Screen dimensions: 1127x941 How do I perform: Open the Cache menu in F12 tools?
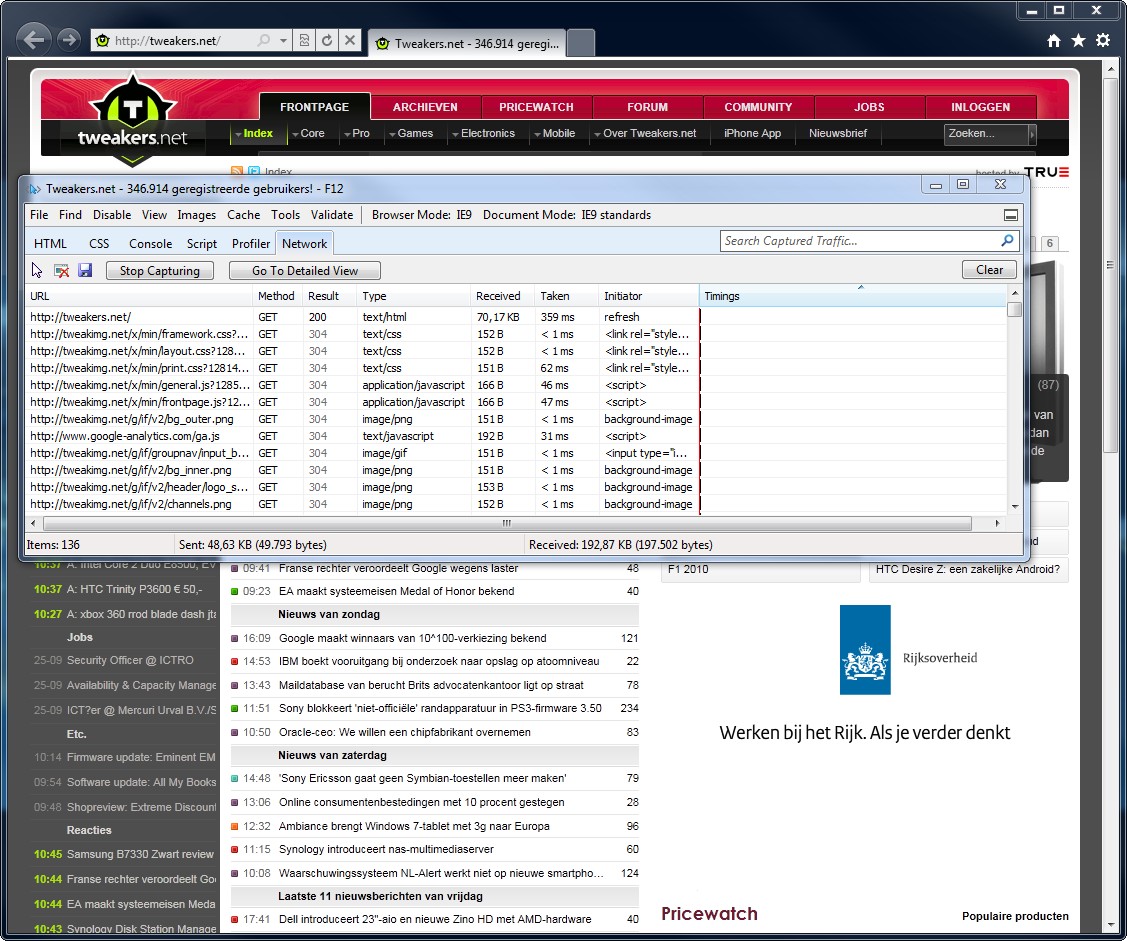pos(244,215)
